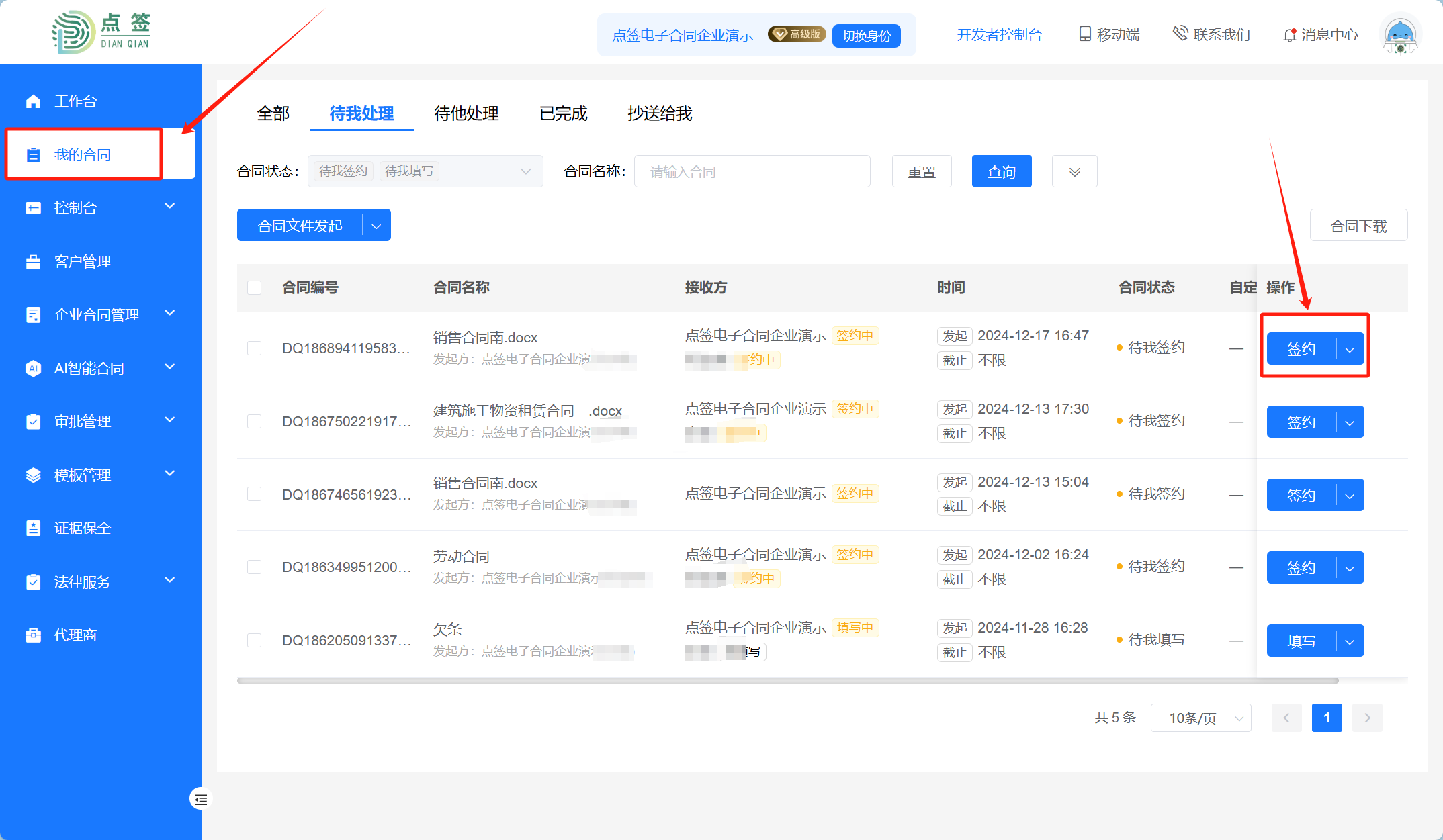This screenshot has width=1443, height=840.
Task: Open dropdown arrow beside 填写 button
Action: tap(1350, 641)
